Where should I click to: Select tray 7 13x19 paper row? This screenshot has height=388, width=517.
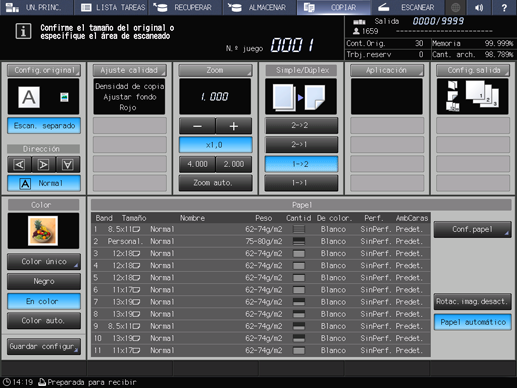(x=261, y=302)
